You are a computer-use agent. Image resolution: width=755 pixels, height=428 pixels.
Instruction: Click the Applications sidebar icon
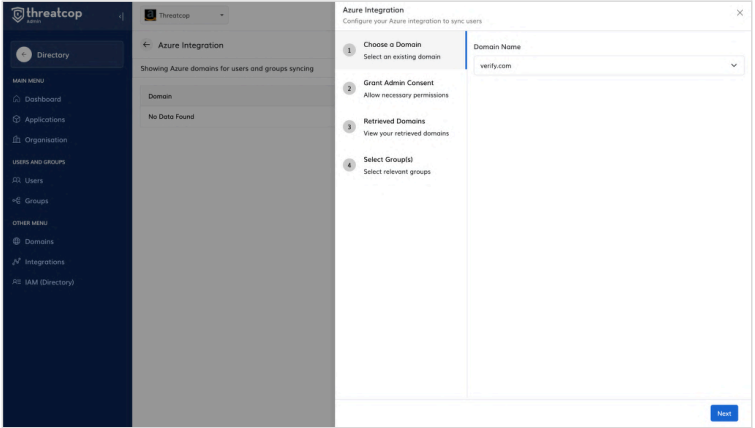[x=16, y=119]
